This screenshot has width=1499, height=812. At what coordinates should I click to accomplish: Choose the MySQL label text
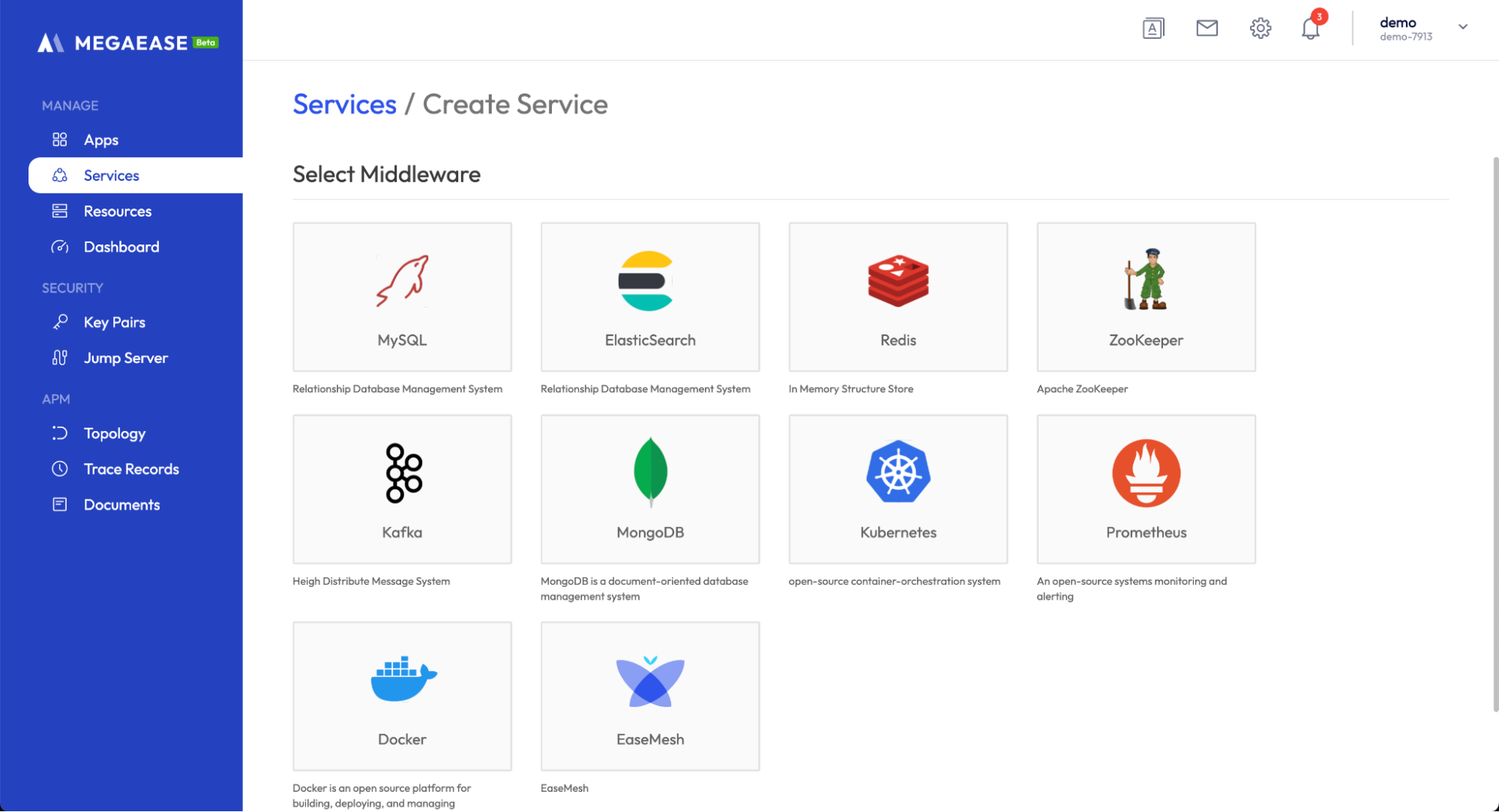coord(403,340)
